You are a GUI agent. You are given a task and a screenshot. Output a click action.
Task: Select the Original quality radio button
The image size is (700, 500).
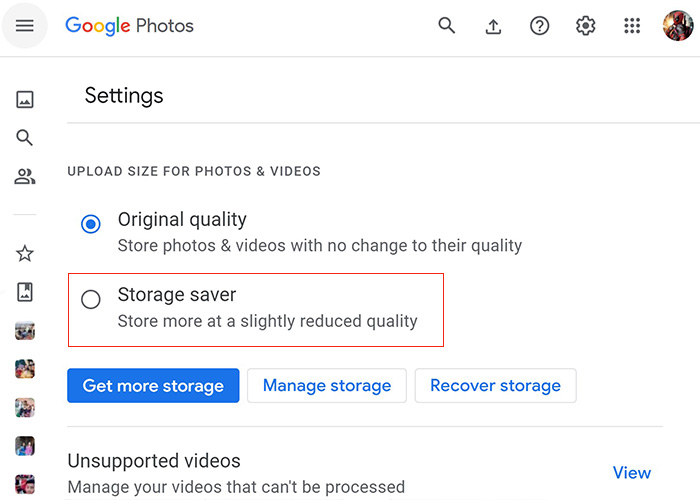click(x=91, y=224)
